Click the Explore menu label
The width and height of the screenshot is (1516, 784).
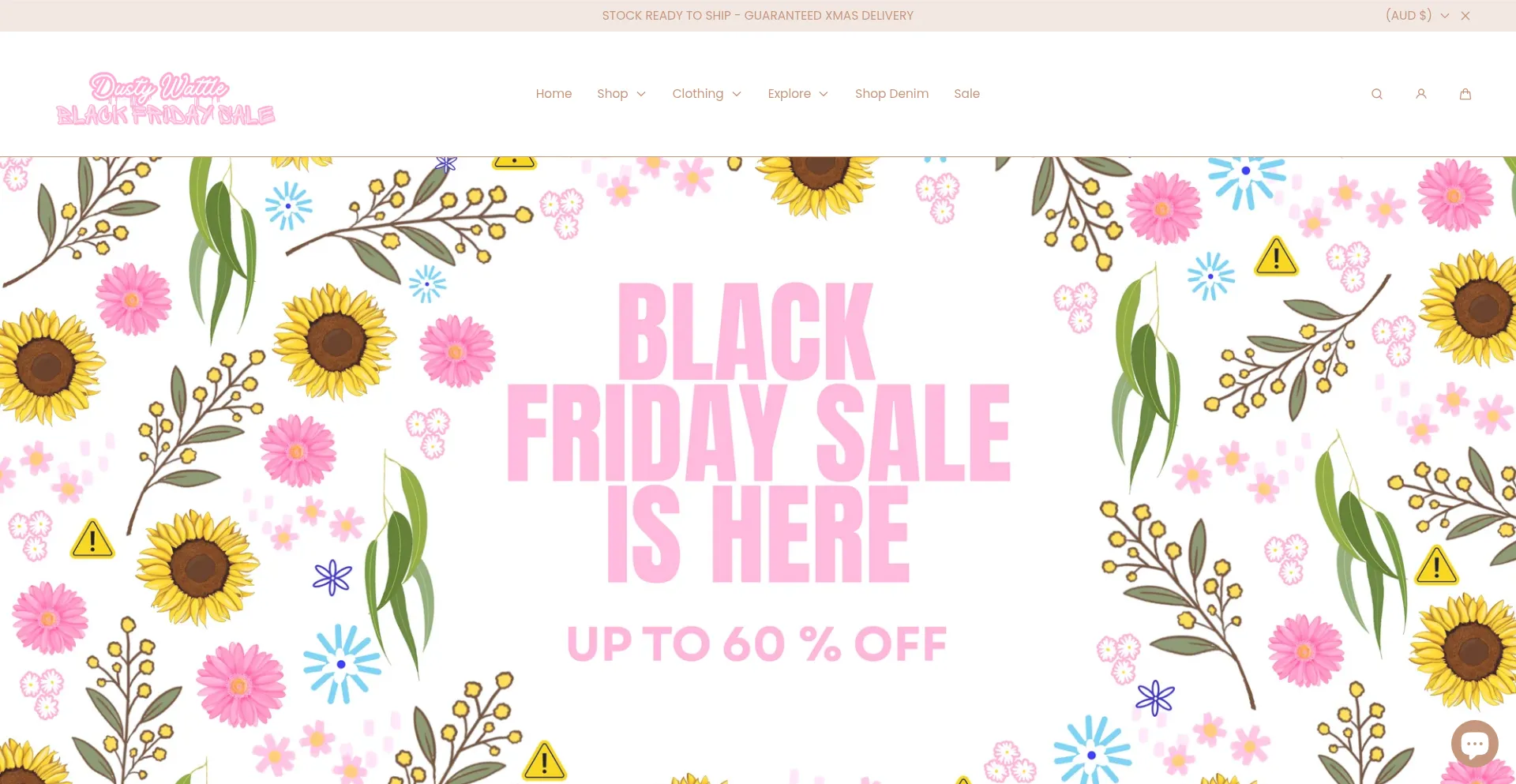coord(789,94)
